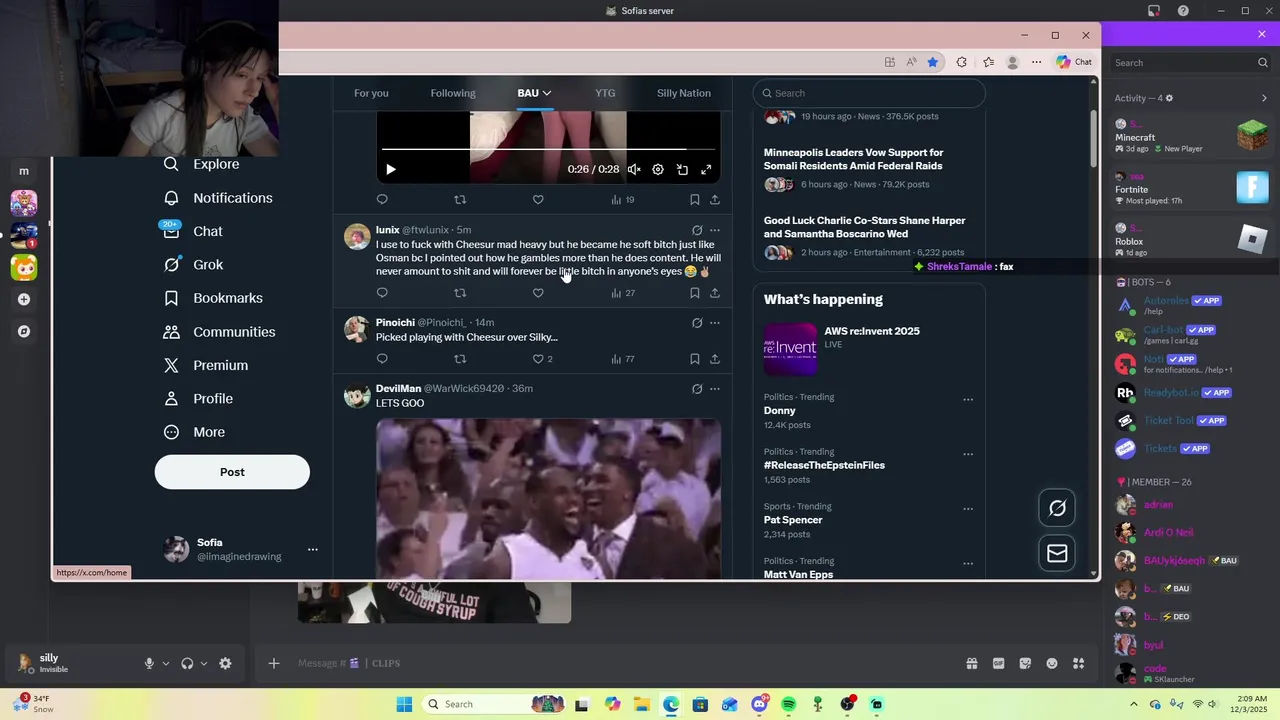Ask Grok about the lunix post
Screen dimensions: 1280x720
pyautogui.click(x=697, y=230)
